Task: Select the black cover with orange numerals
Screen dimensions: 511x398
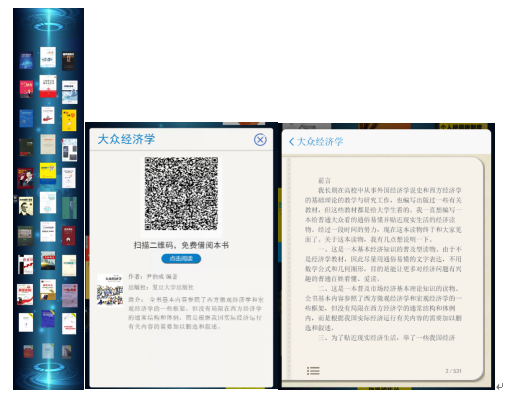Action: (68, 61)
